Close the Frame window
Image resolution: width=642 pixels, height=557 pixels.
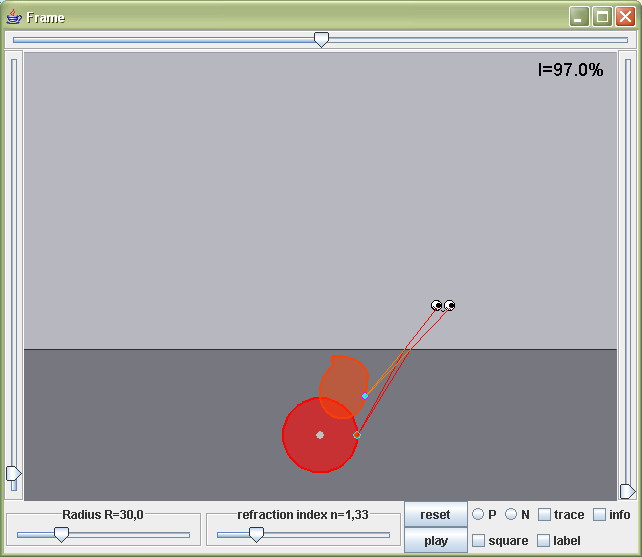(x=625, y=17)
